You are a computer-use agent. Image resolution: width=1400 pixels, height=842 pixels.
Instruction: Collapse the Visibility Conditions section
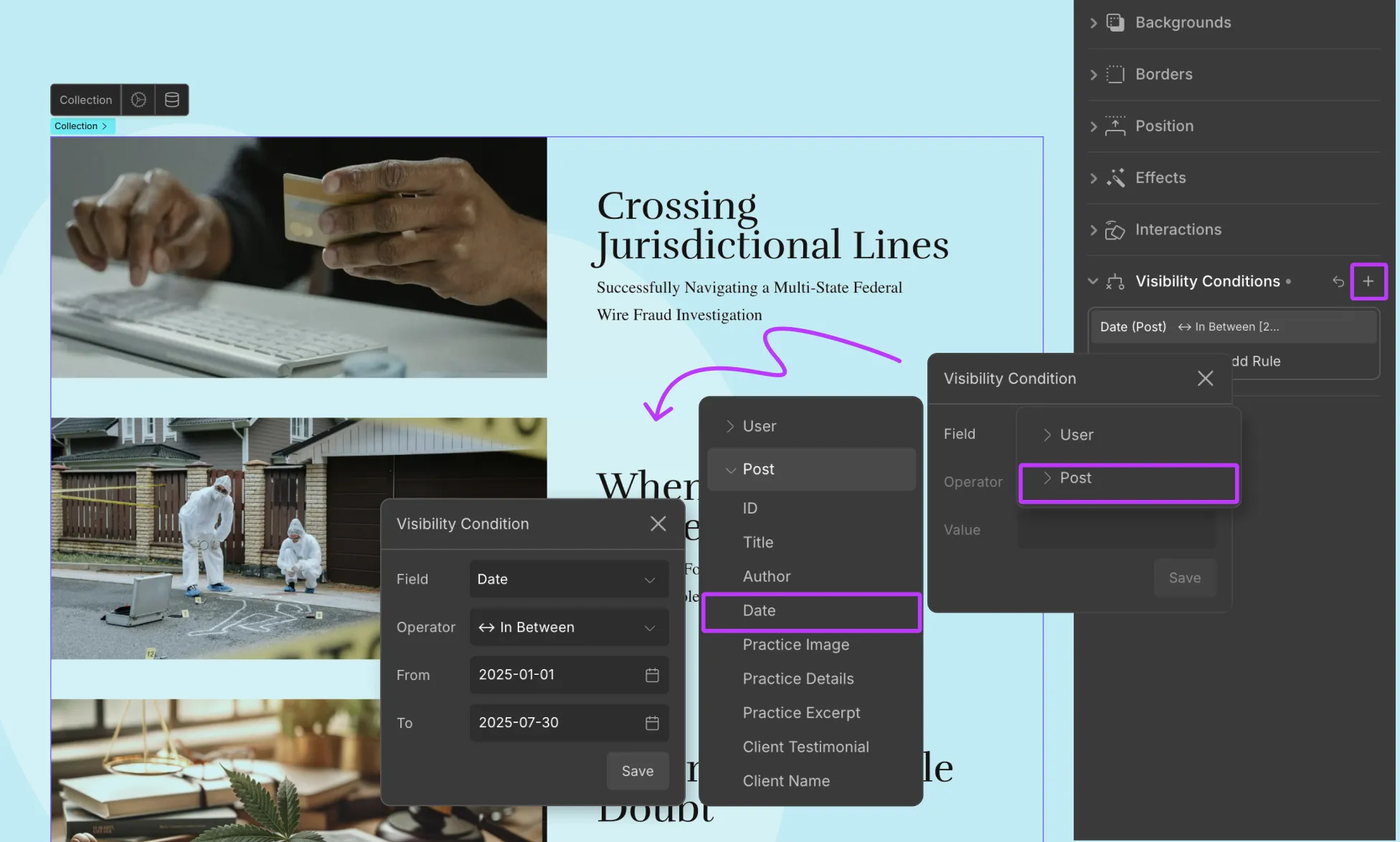pyautogui.click(x=1093, y=281)
